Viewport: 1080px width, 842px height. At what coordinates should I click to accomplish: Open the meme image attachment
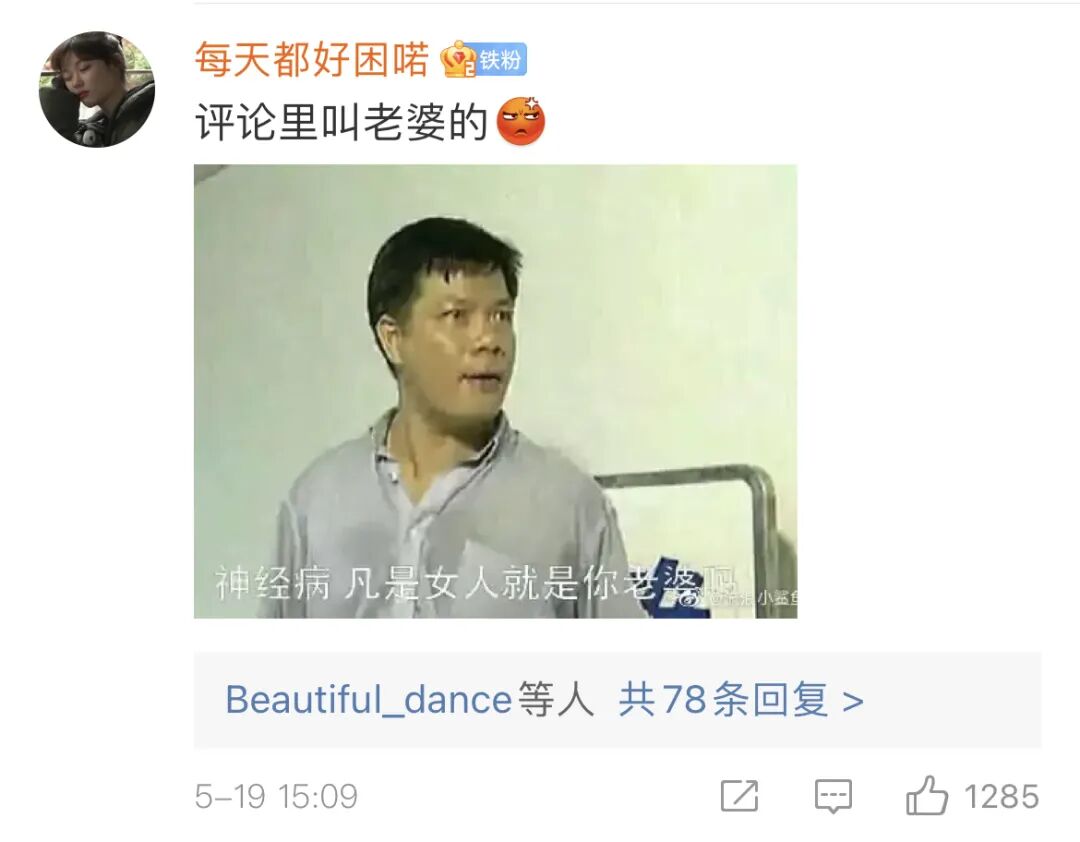495,391
